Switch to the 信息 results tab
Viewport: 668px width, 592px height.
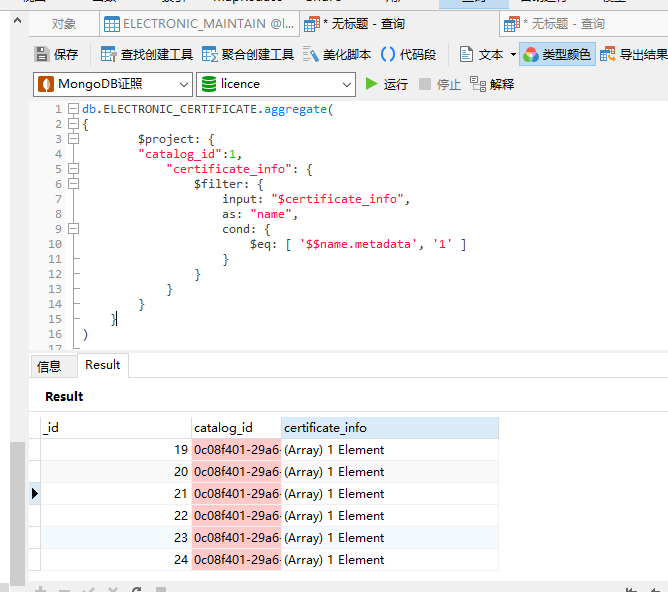(49, 366)
